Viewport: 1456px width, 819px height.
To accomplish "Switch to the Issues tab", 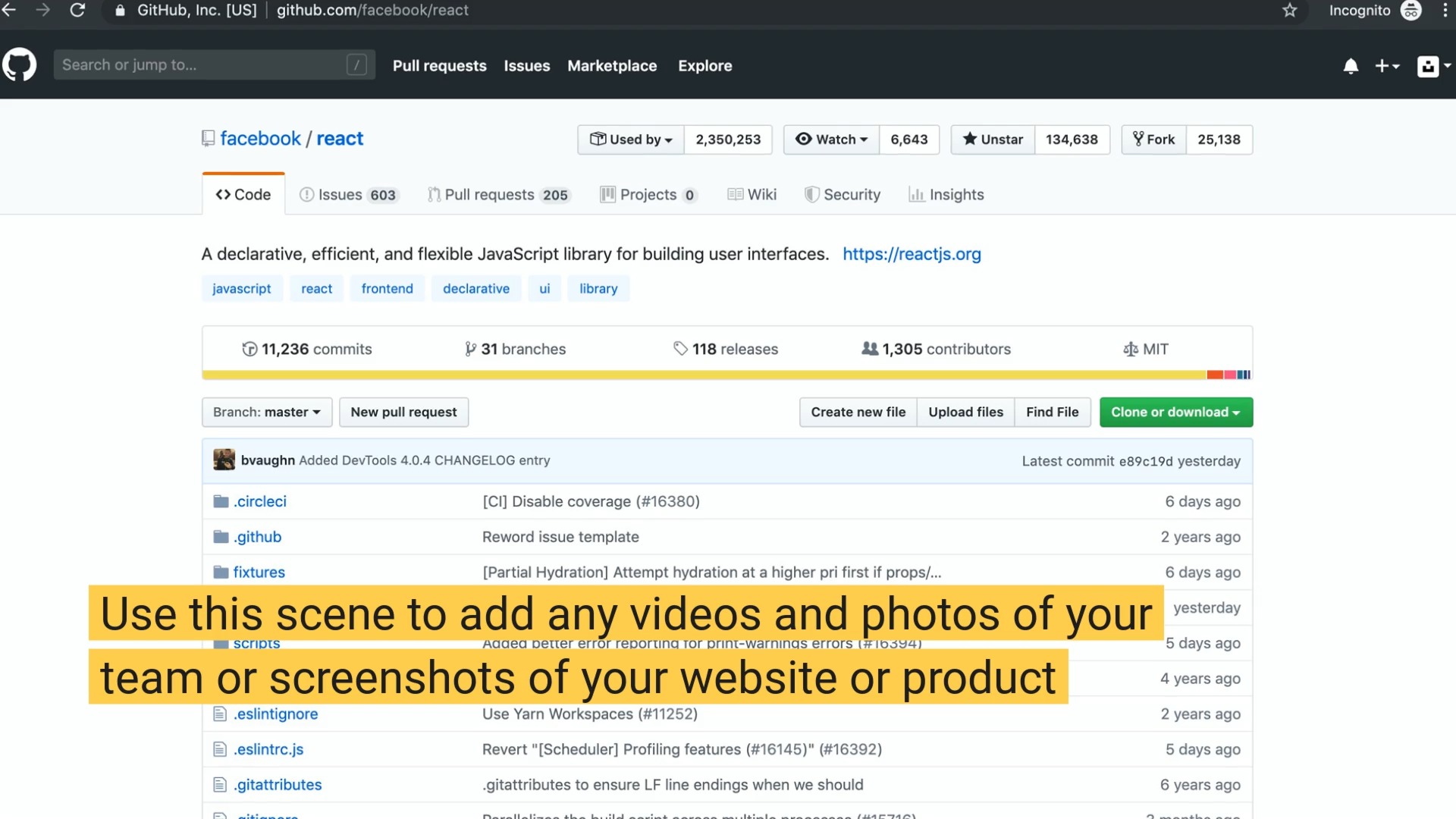I will tap(348, 195).
